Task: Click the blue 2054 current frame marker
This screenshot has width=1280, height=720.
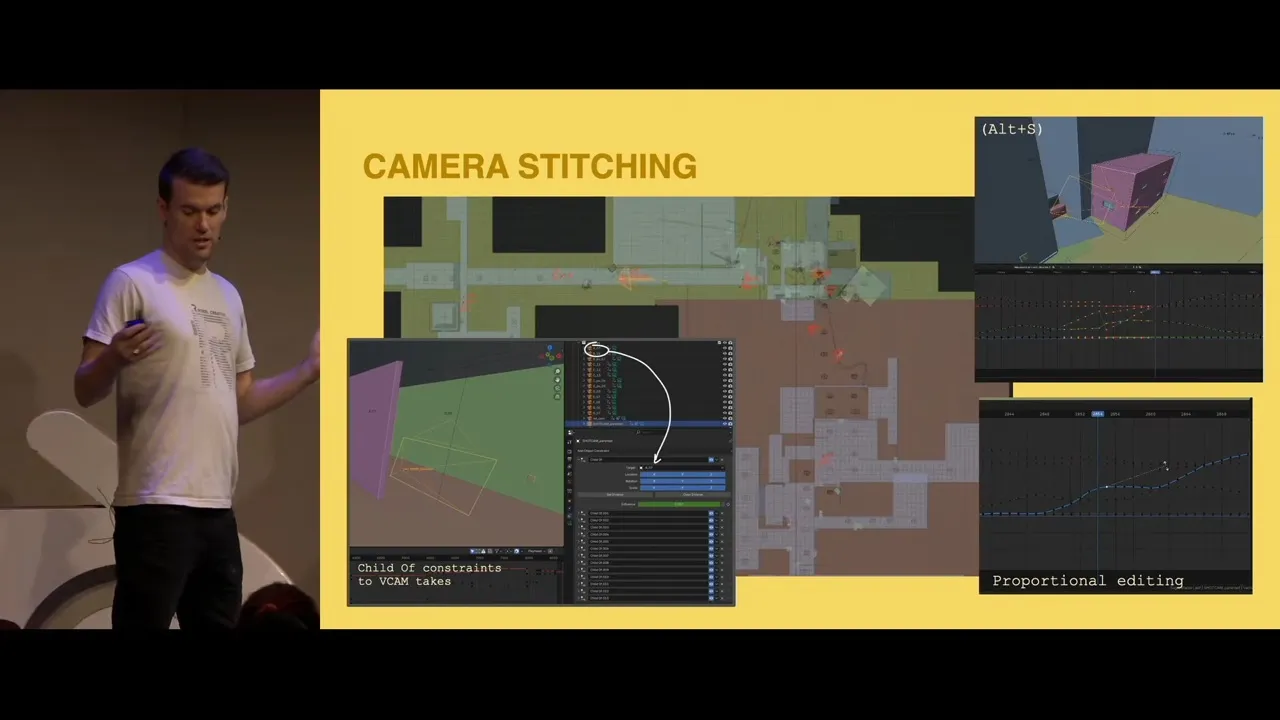Action: [x=1098, y=414]
